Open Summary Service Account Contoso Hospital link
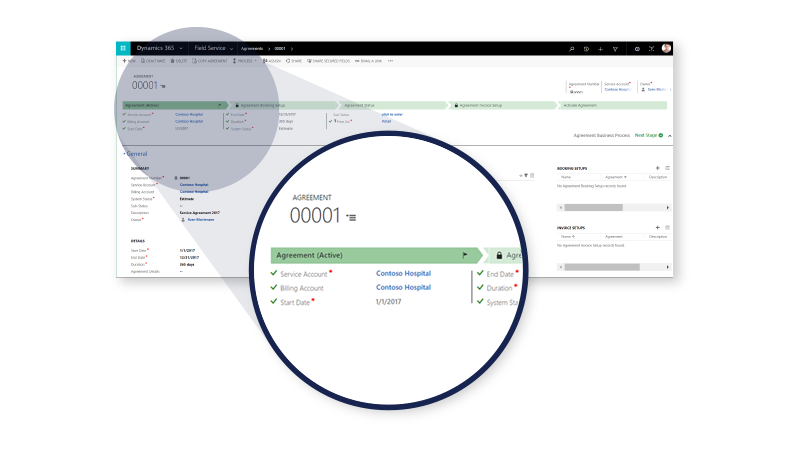 click(x=194, y=185)
